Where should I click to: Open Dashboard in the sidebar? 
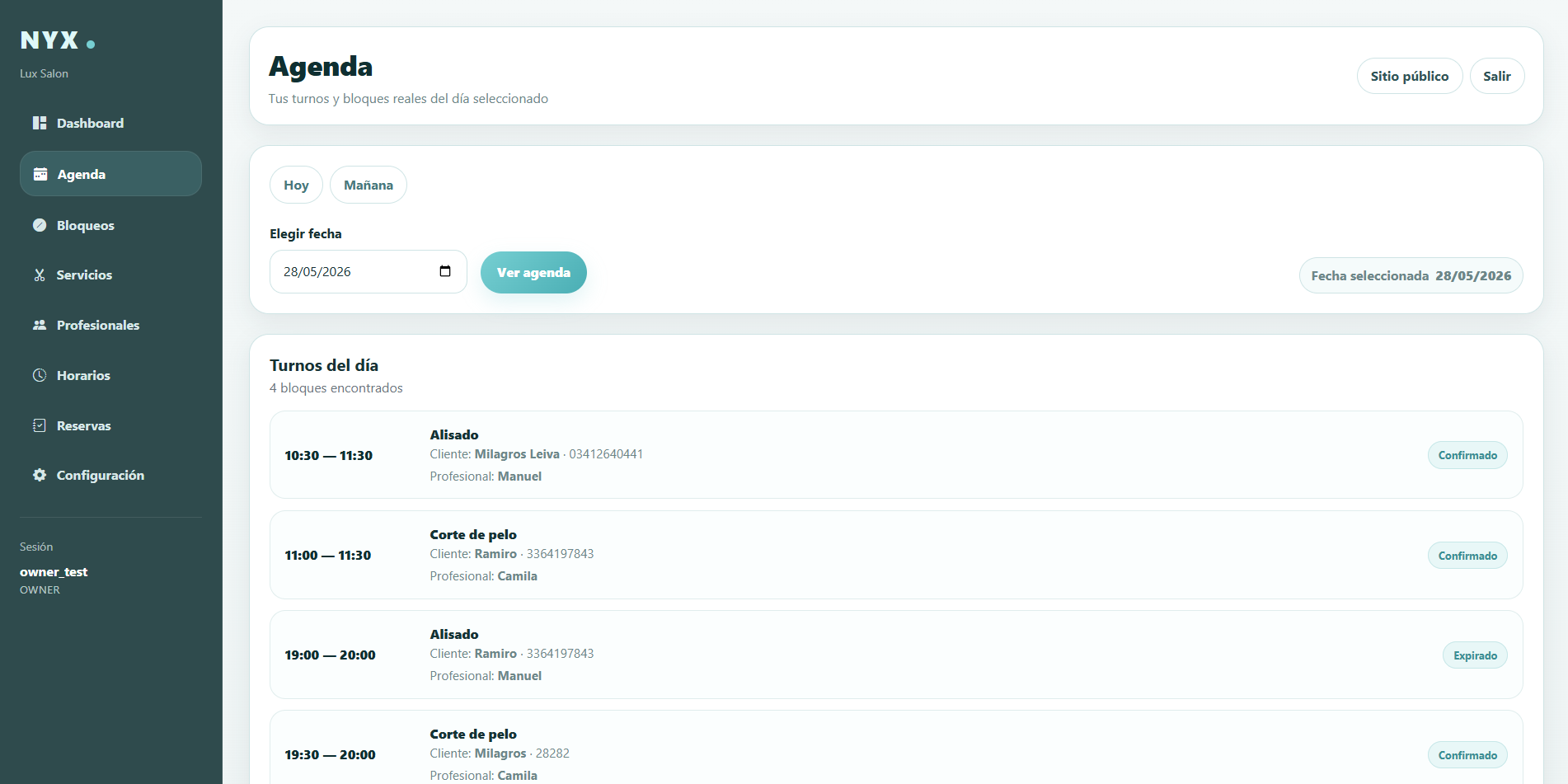[x=110, y=123]
